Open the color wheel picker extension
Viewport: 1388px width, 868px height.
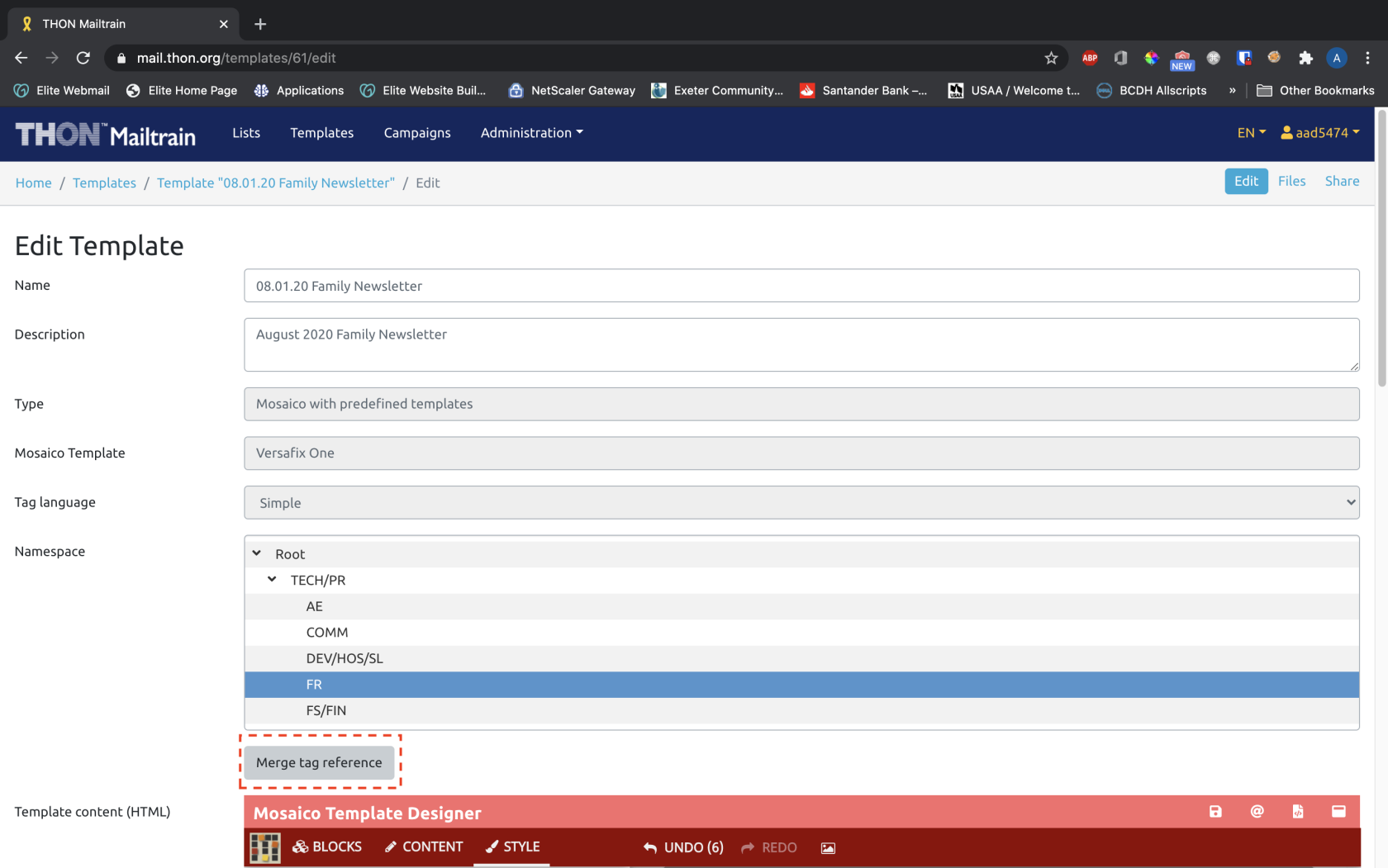(x=1151, y=58)
